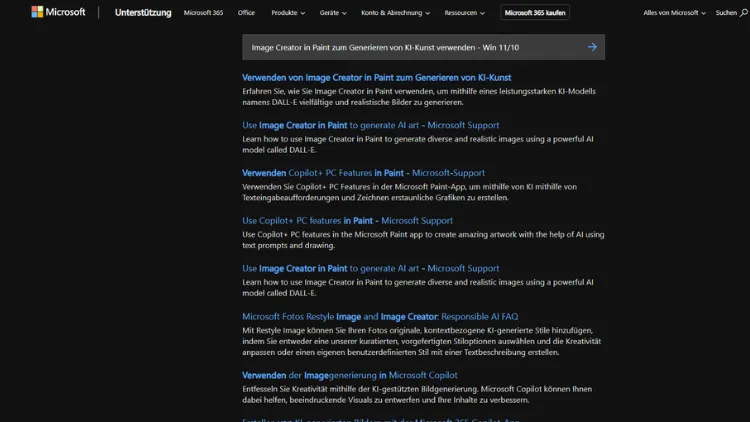Click description starting Use Copilot+ PC features in the Microsoft Paint
The image size is (750, 422).
coord(423,240)
